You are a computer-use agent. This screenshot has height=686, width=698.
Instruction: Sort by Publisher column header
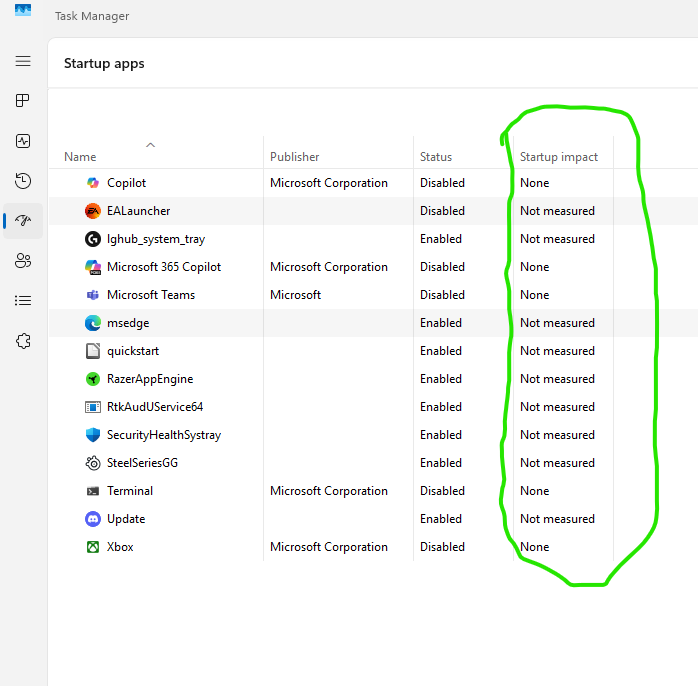click(294, 157)
